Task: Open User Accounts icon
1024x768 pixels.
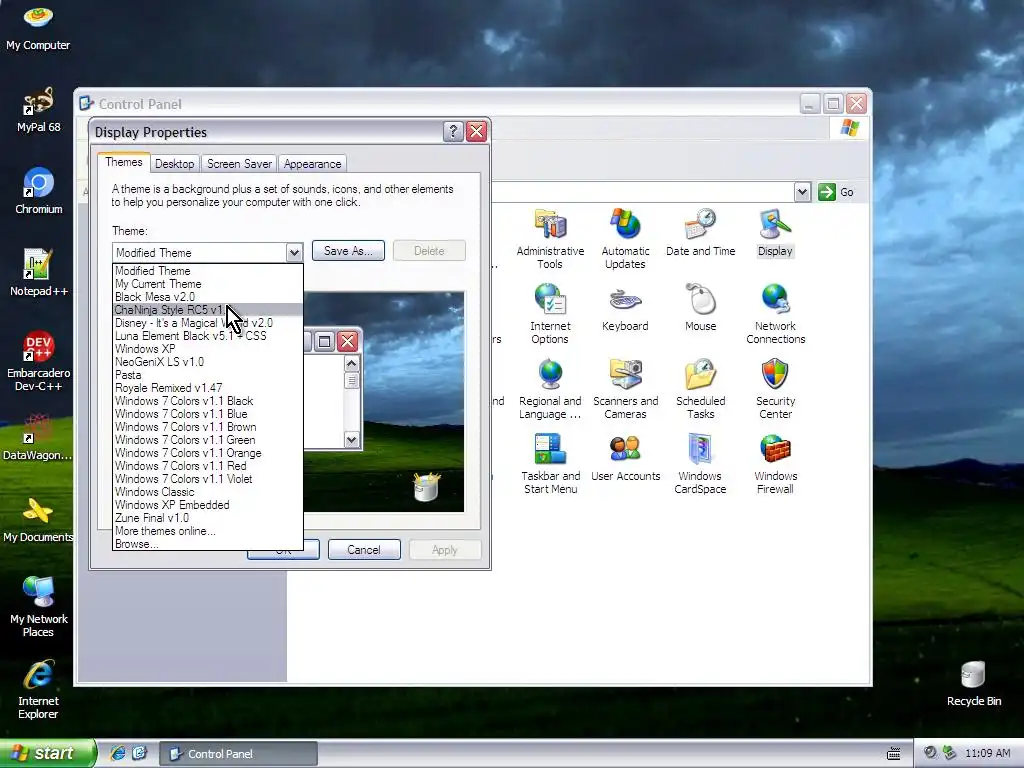Action: click(625, 458)
